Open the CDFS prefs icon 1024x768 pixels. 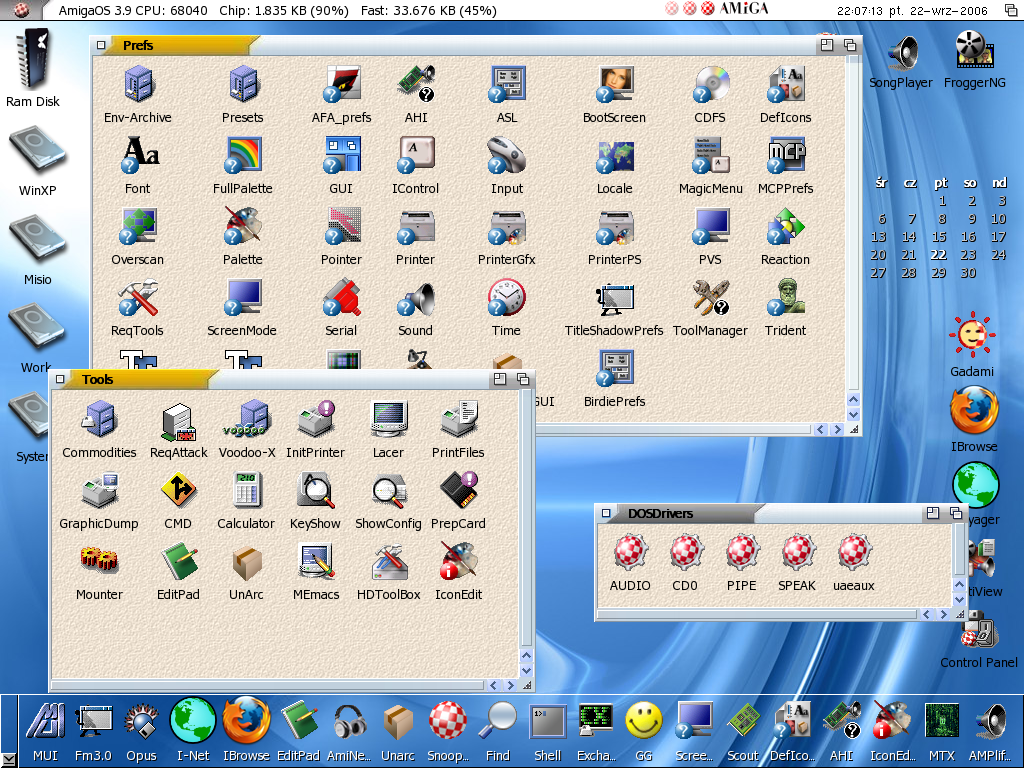710,84
